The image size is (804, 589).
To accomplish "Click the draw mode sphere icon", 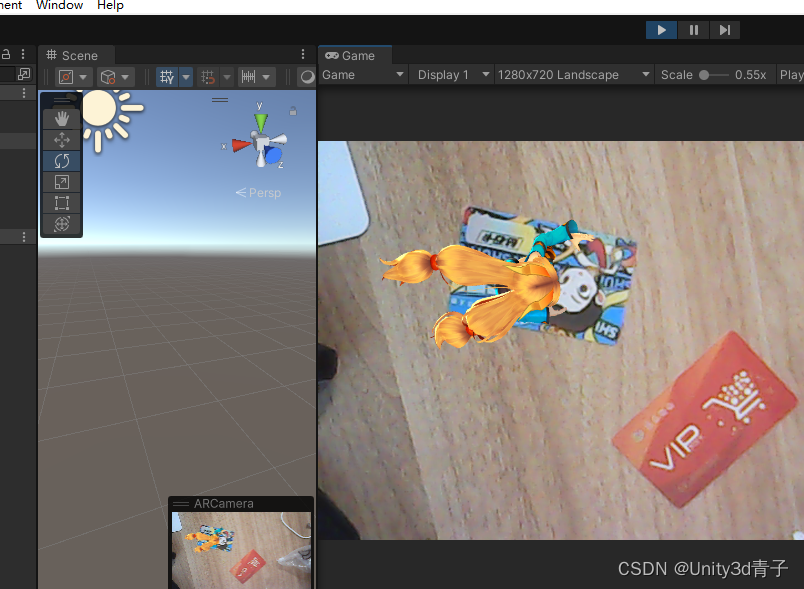I will tap(307, 77).
